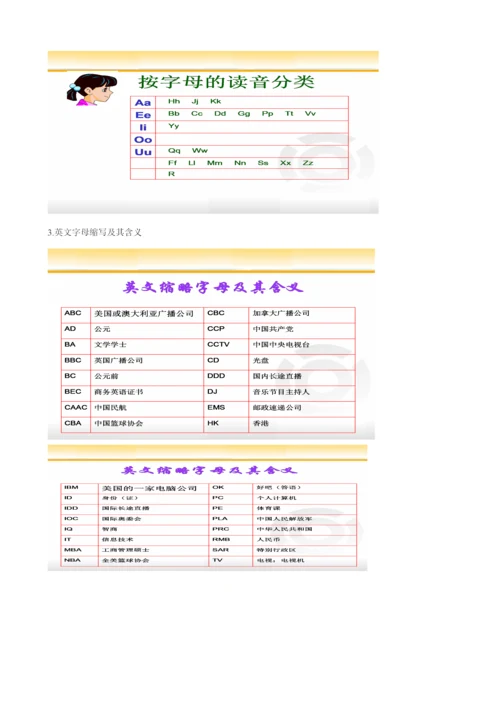Click letter pair 'Mm'

point(215,163)
